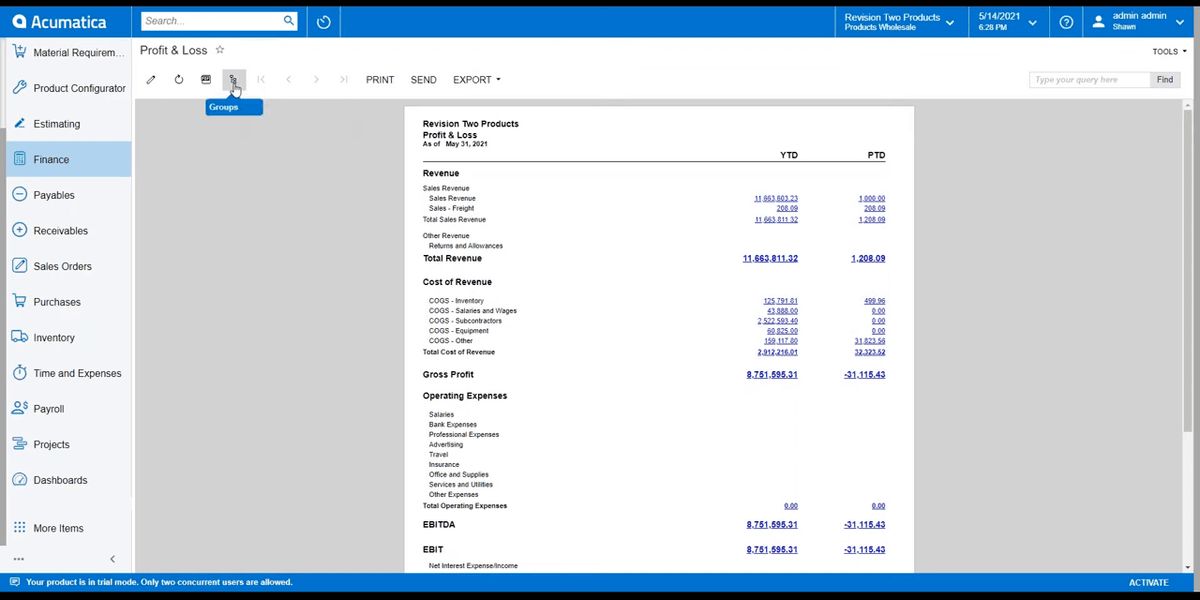Screen dimensions: 1200x600
Task: Open Dashboards workspace
Action: click(x=65, y=480)
